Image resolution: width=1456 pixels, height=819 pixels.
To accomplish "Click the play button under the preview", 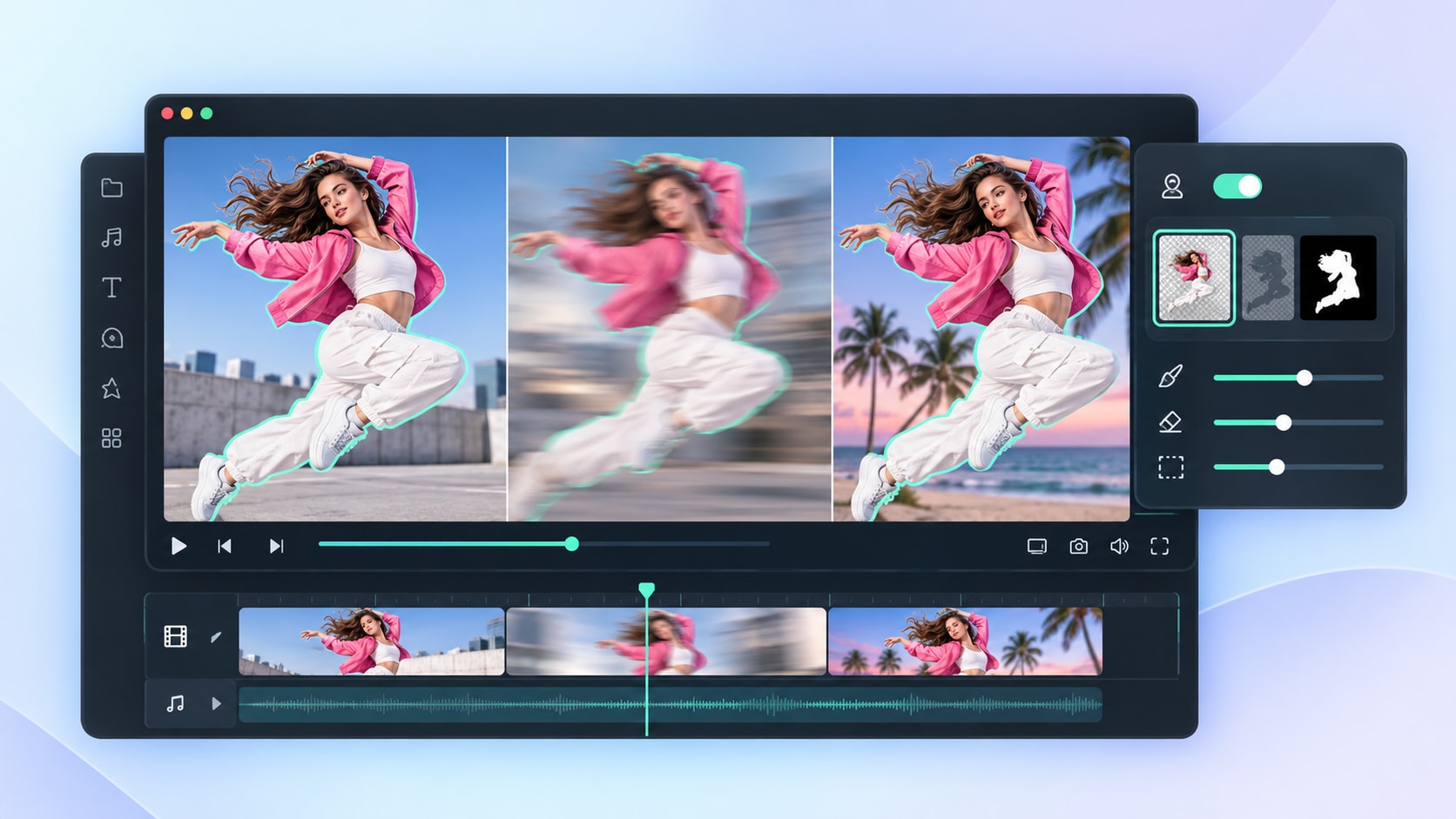I will pyautogui.click(x=179, y=546).
